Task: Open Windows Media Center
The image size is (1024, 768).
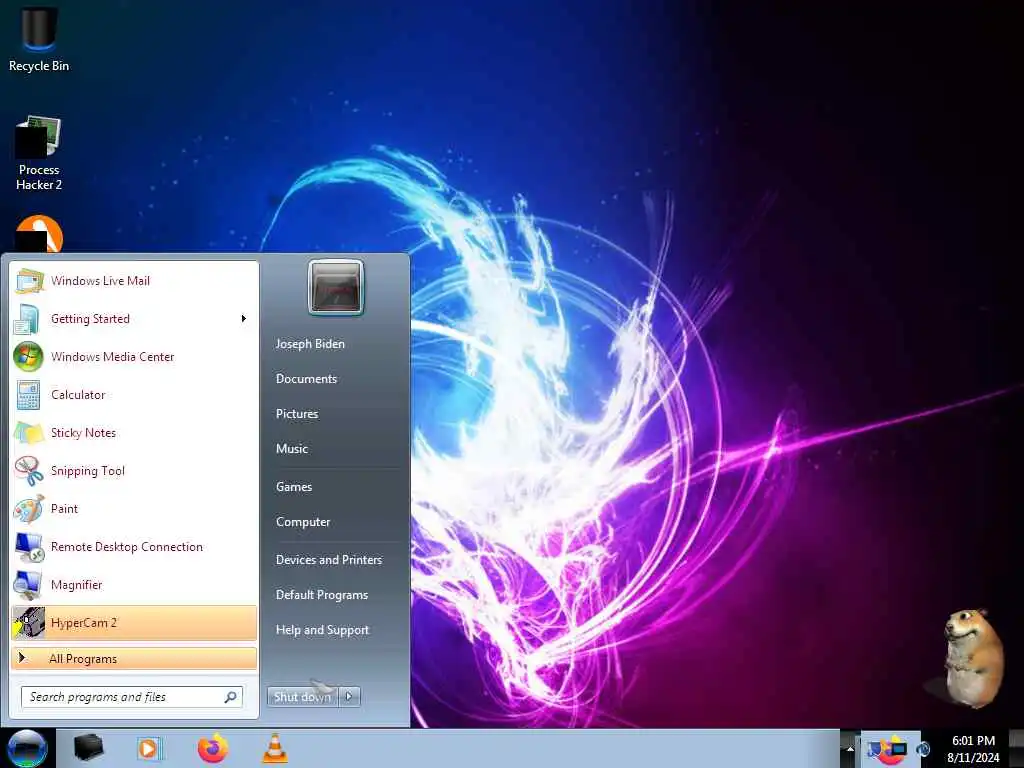Action: 134,357
